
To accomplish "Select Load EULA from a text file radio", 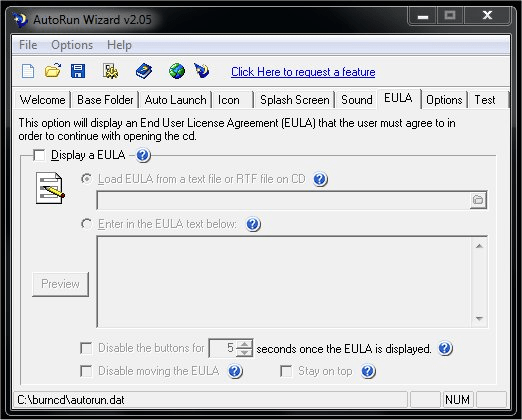I will tap(86, 179).
